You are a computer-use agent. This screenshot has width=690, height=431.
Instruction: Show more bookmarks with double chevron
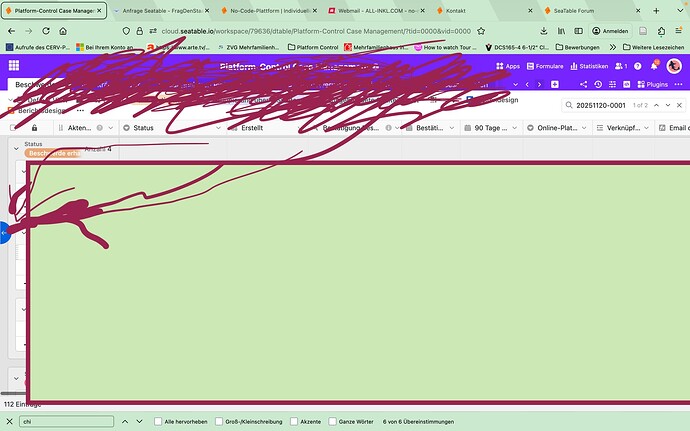tap(613, 47)
